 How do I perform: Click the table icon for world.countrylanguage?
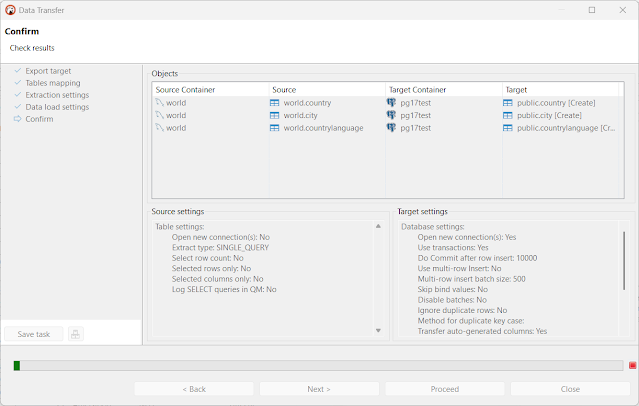click(x=275, y=128)
